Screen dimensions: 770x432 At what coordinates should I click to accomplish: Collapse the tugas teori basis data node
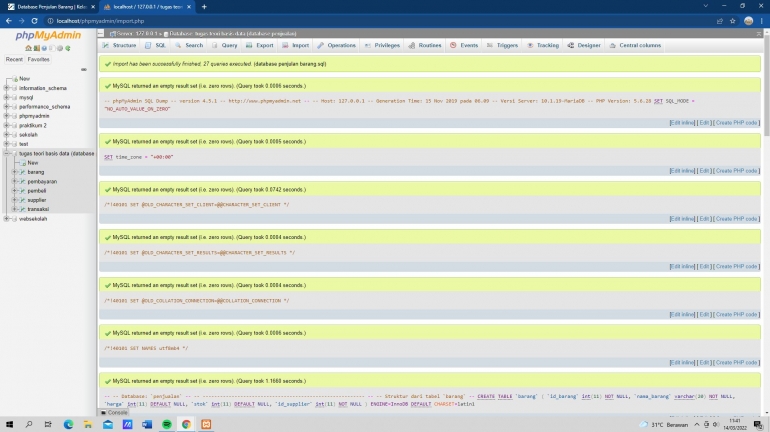tap(6, 154)
